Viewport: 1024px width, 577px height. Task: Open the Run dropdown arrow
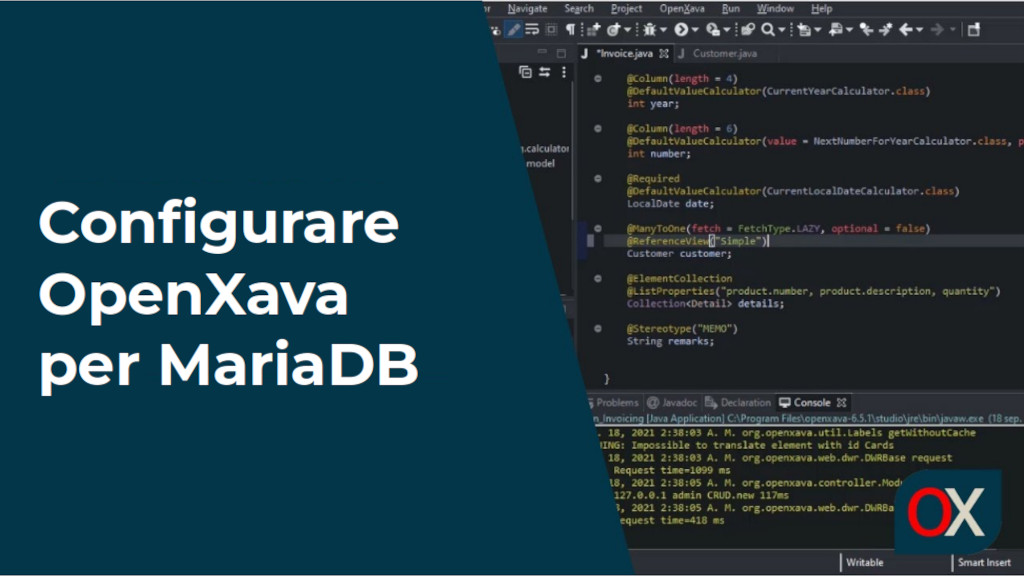pyautogui.click(x=695, y=30)
